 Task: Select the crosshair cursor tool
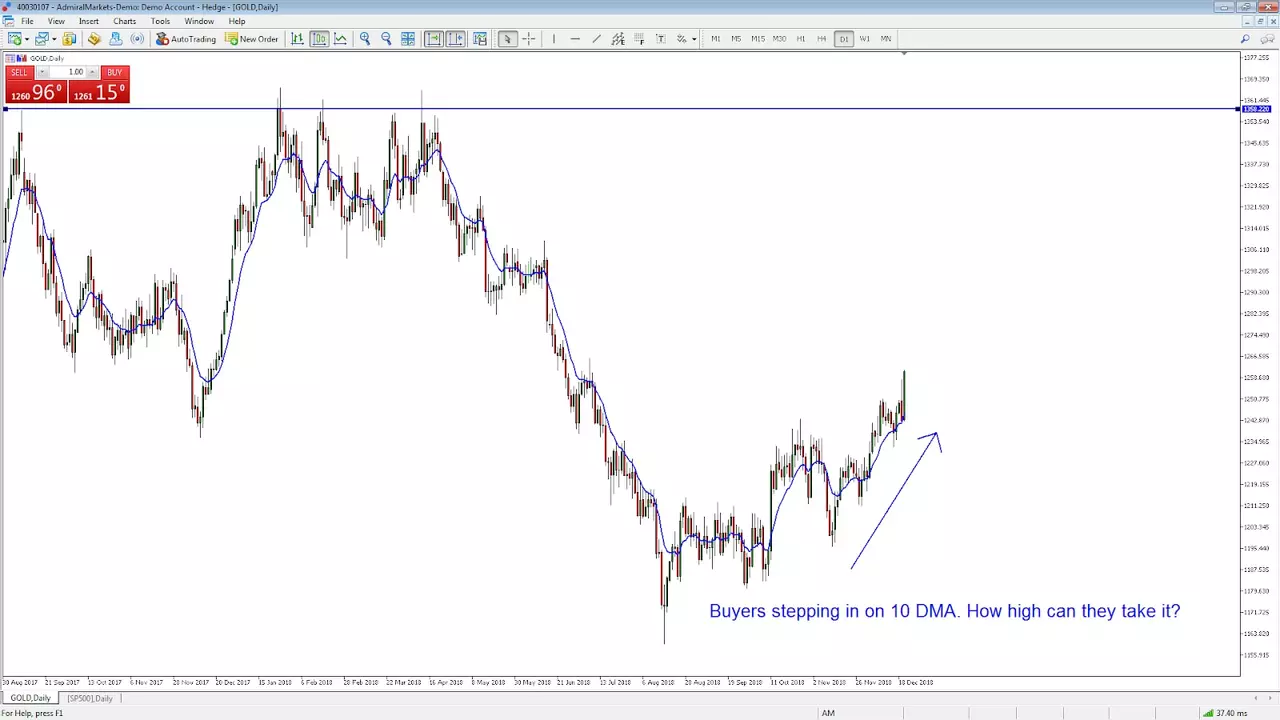[528, 39]
